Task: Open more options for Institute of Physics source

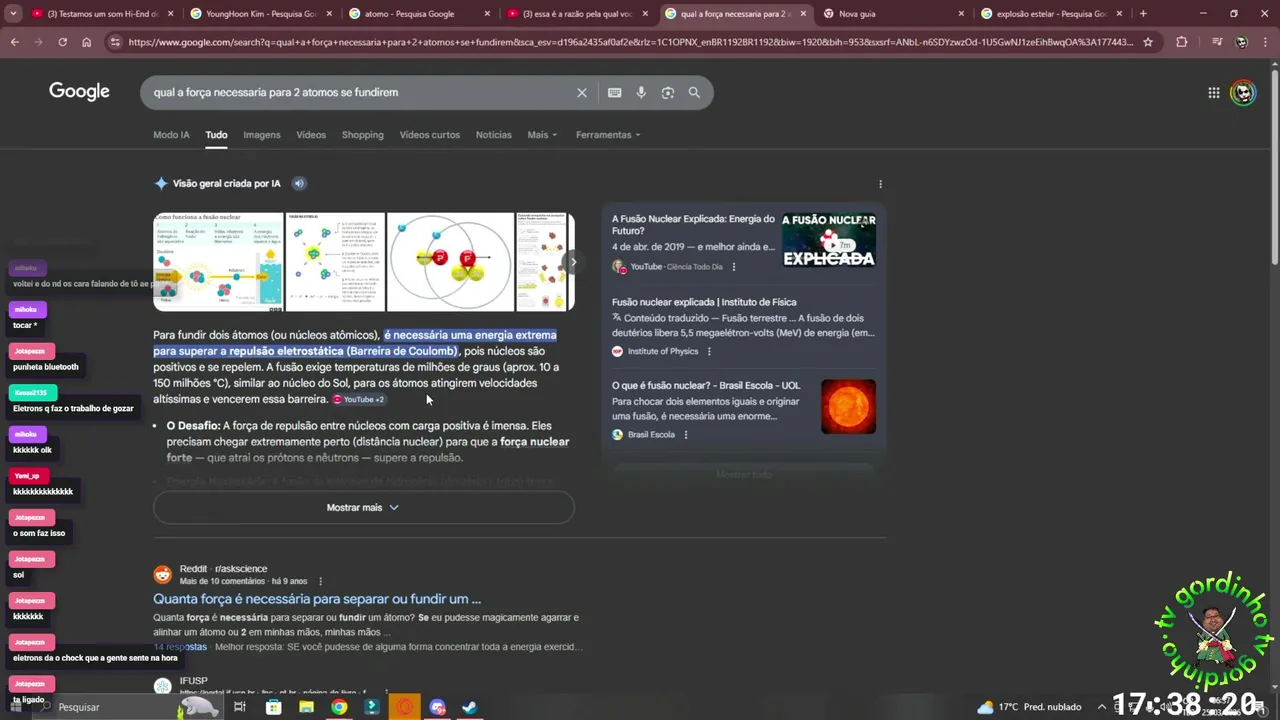Action: point(709,351)
